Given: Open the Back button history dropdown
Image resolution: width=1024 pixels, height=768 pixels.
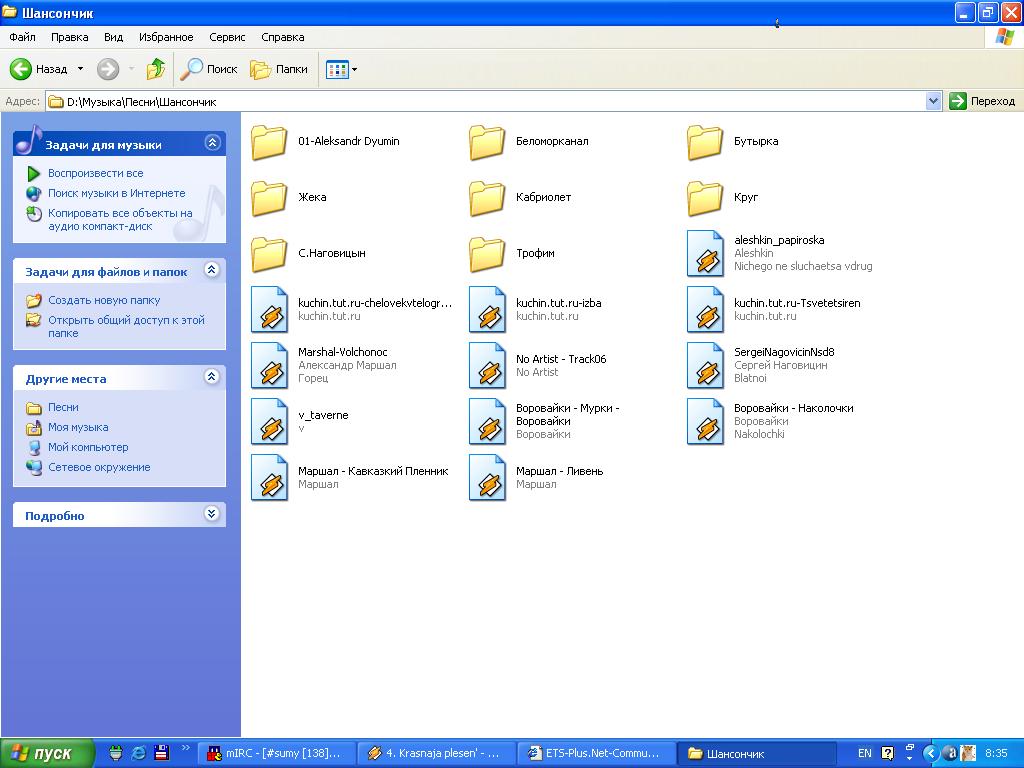Looking at the screenshot, I should point(81,69).
